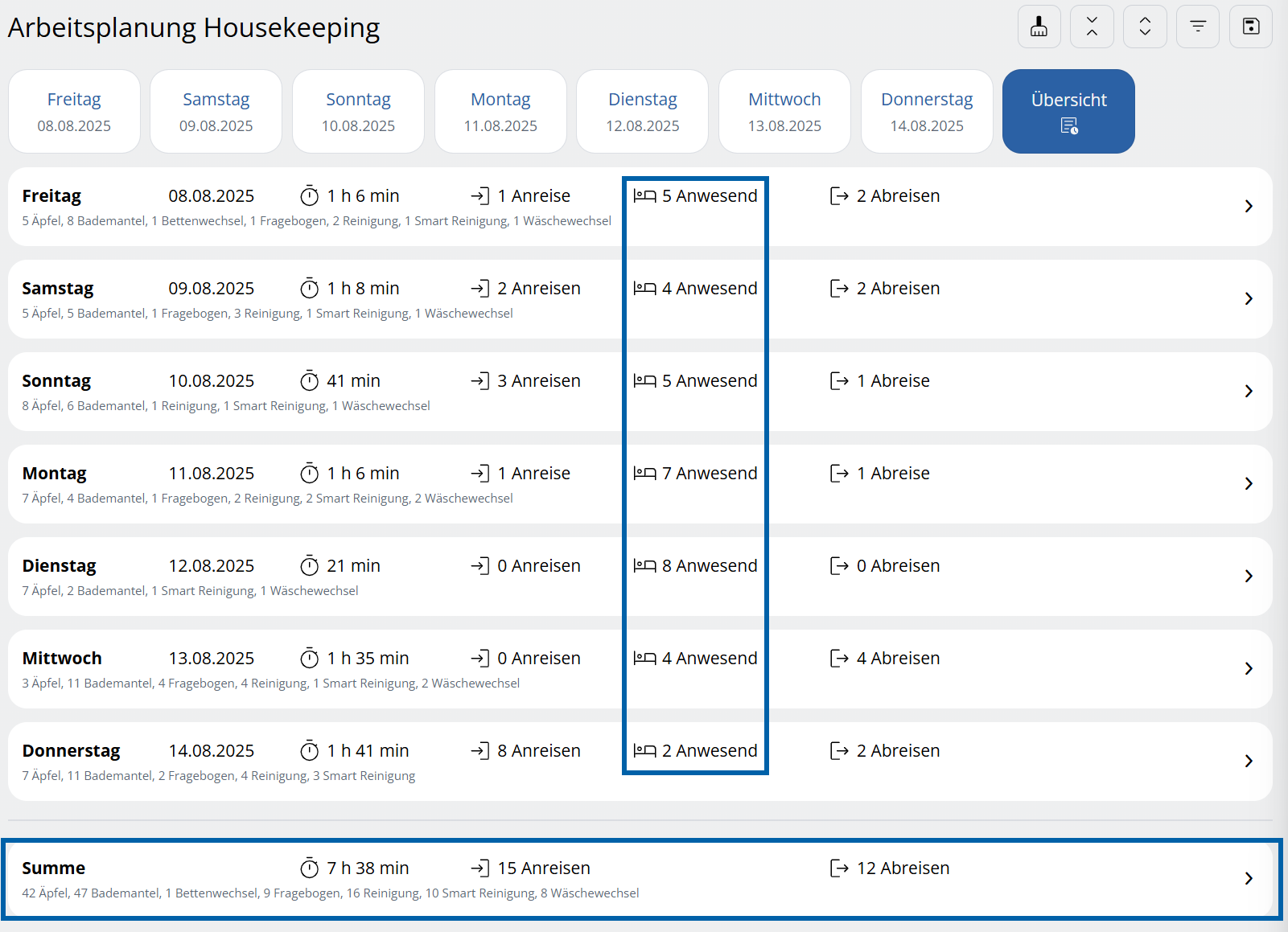This screenshot has height=932, width=1288.
Task: Click the departure icon beside 4 Abreisen
Action: click(839, 659)
